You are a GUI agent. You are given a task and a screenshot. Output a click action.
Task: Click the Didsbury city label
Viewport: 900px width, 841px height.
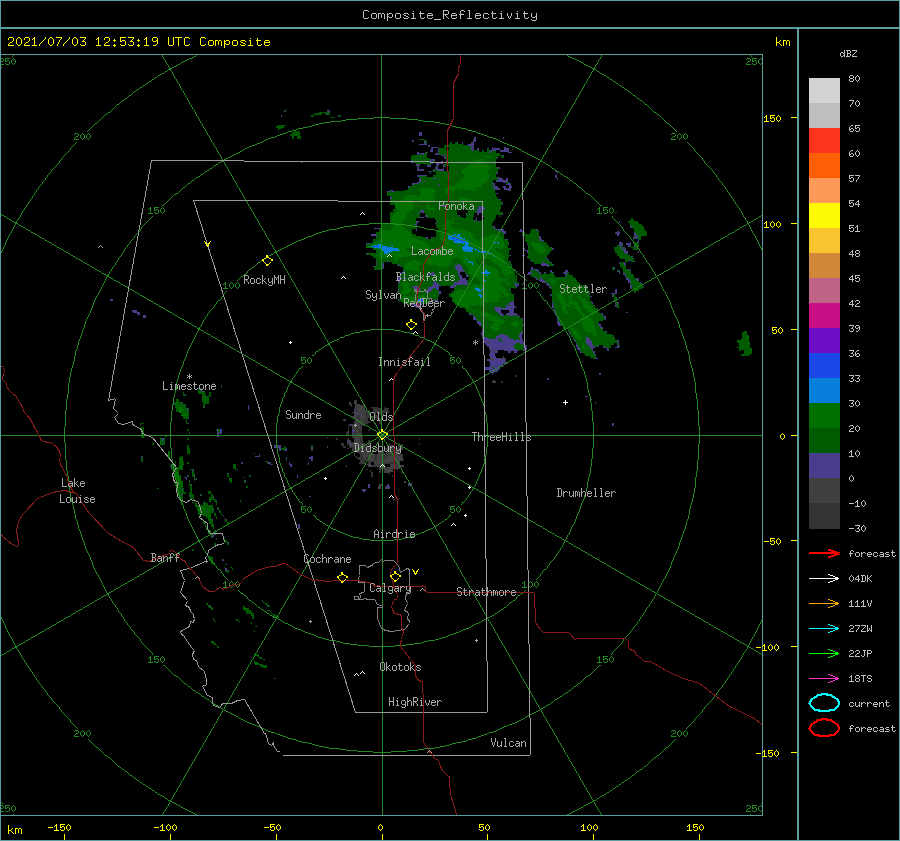coord(378,448)
